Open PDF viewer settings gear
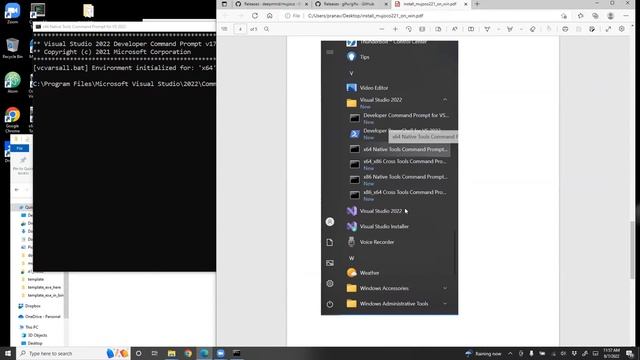Screen dimensions: 640x360 tap(622, 29)
